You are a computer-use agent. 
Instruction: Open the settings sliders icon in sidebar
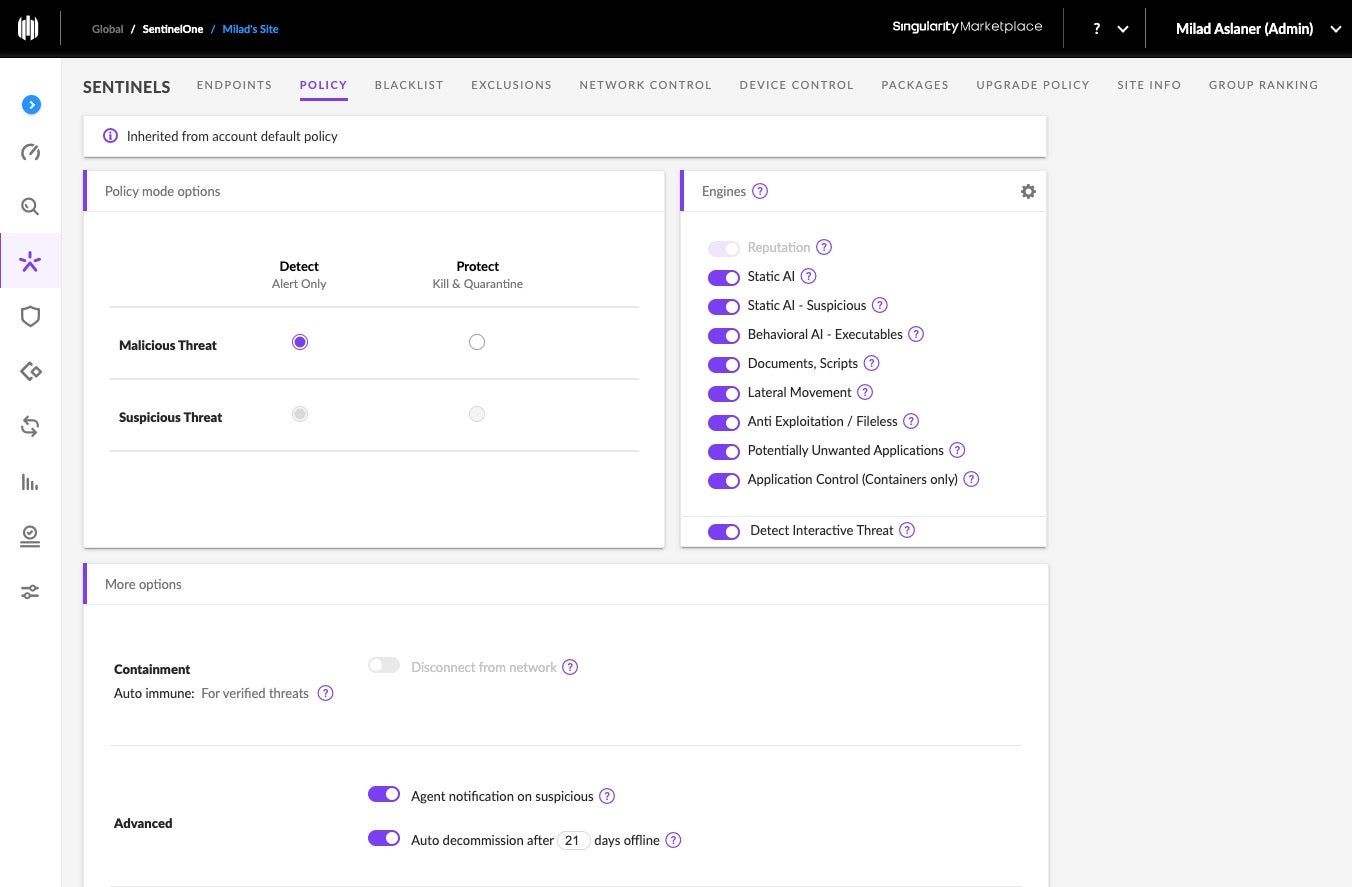(x=30, y=592)
